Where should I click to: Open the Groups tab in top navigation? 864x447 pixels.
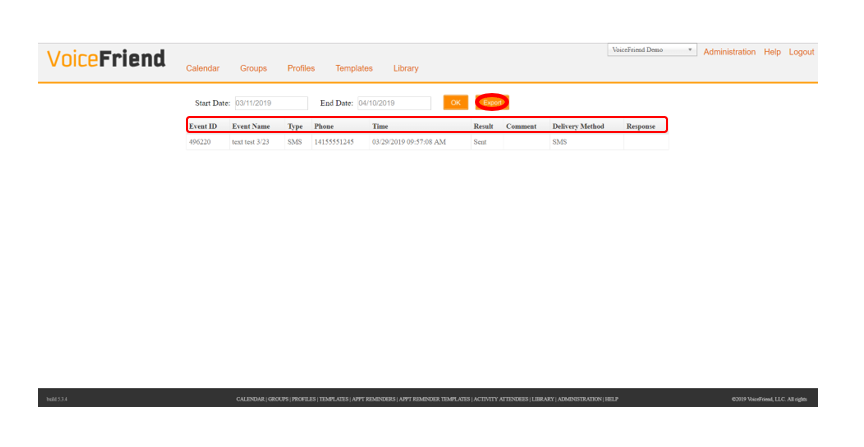[253, 68]
